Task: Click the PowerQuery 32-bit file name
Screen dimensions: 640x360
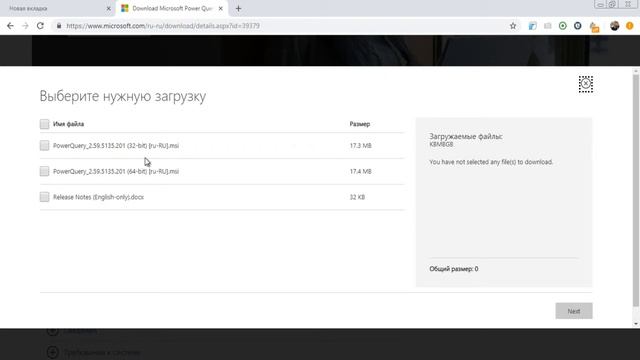Action: [x=116, y=146]
